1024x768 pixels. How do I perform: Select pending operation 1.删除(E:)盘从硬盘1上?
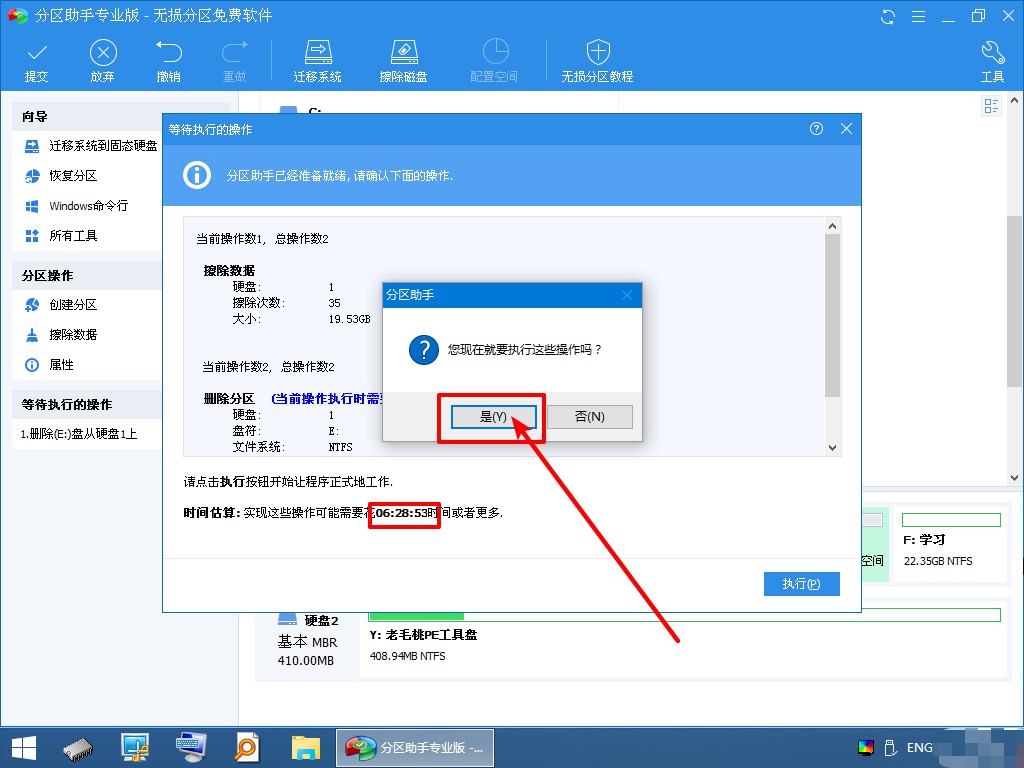(x=79, y=434)
